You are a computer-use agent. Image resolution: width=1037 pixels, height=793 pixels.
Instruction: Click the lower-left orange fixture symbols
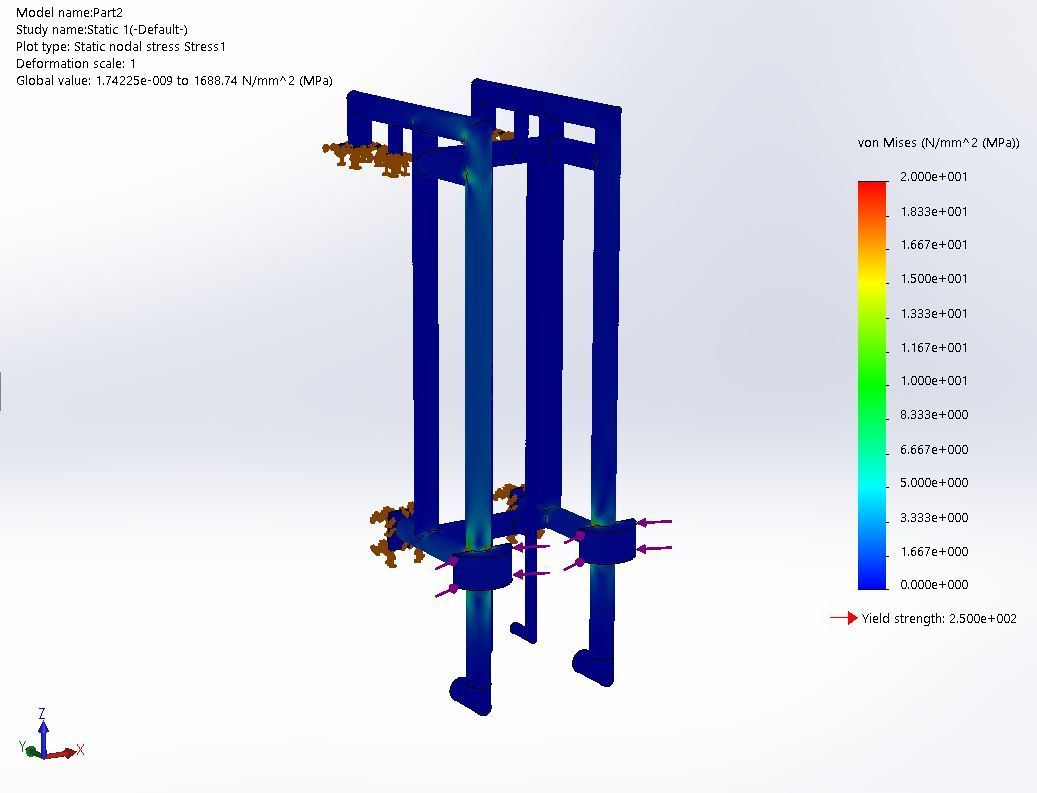(x=393, y=534)
